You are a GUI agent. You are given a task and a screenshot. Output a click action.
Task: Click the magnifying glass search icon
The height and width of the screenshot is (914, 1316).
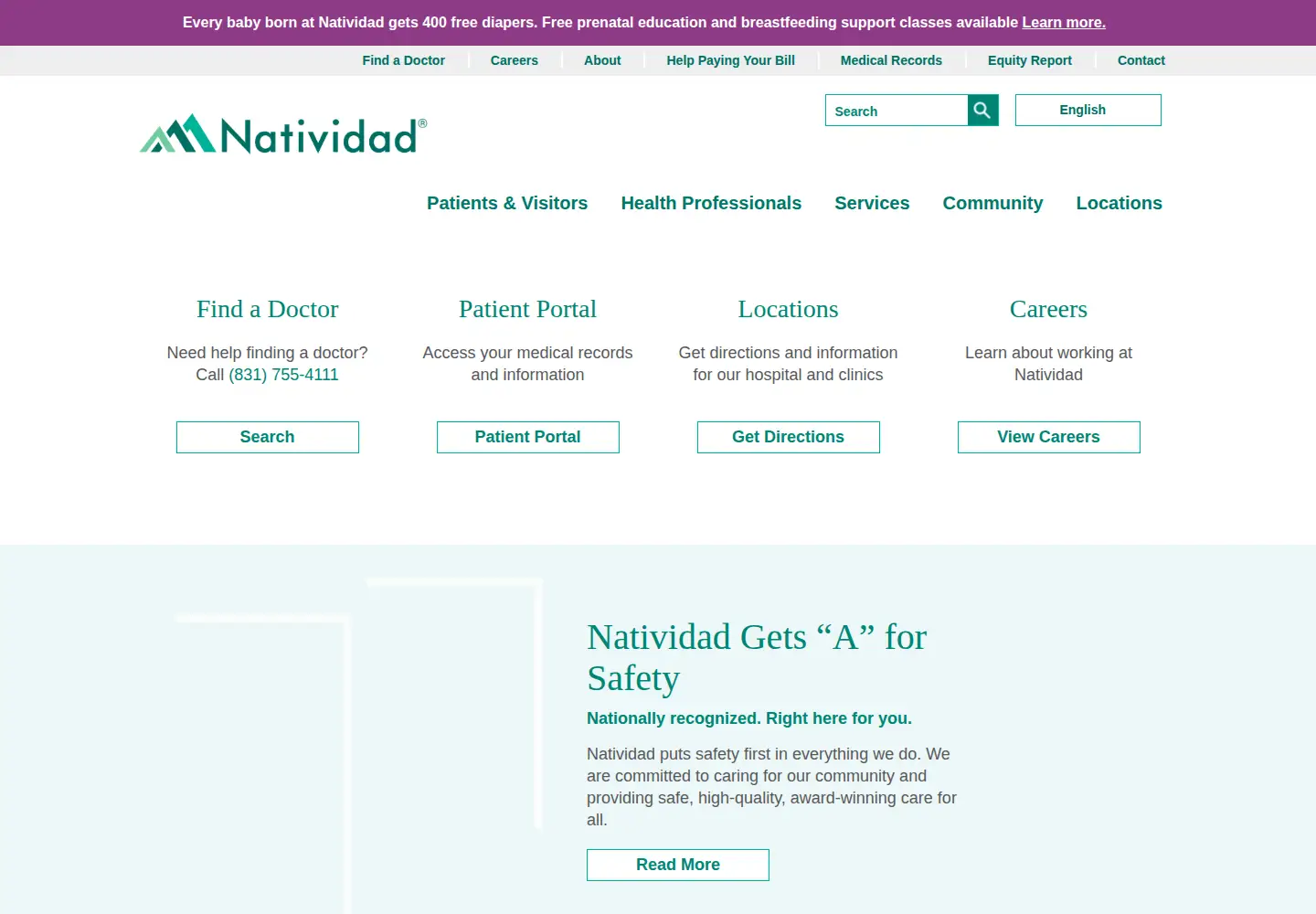(x=982, y=111)
